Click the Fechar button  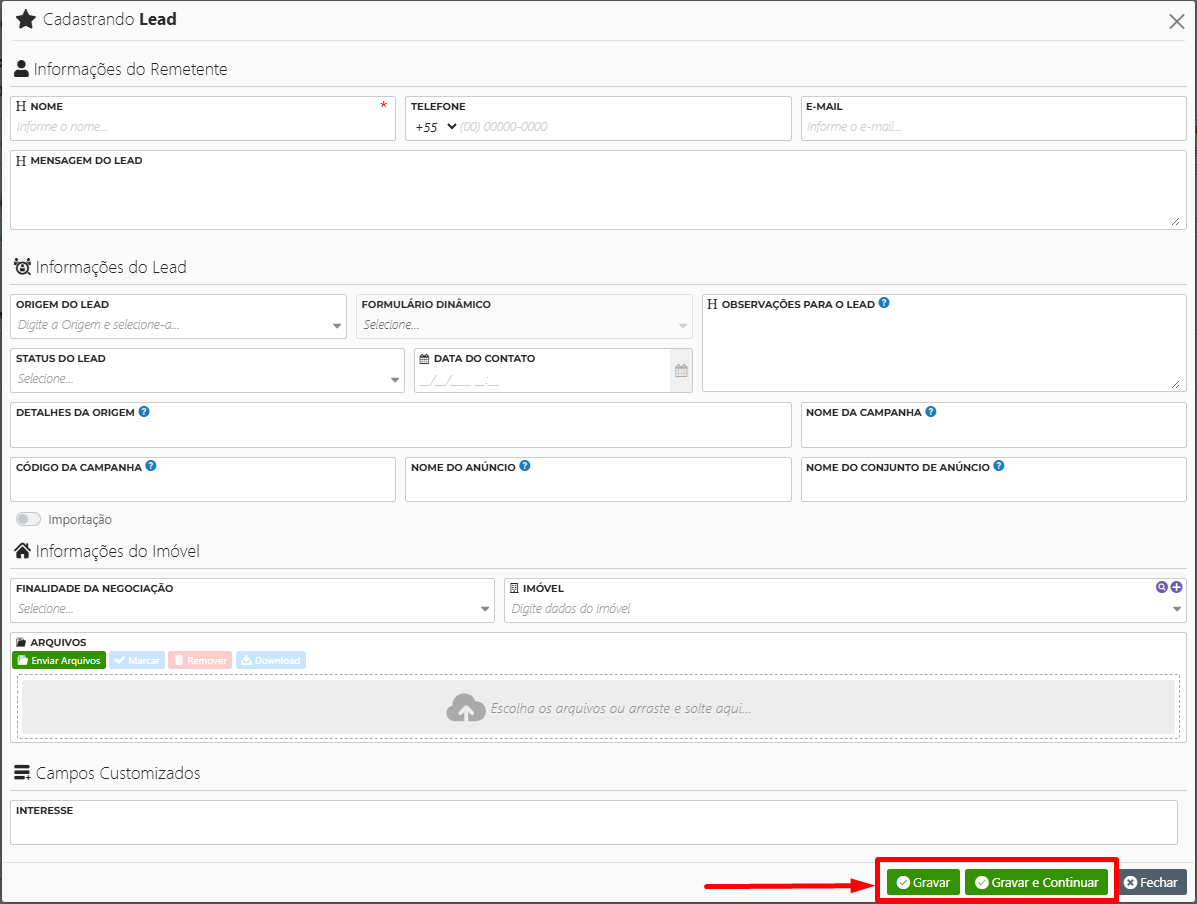click(1152, 882)
